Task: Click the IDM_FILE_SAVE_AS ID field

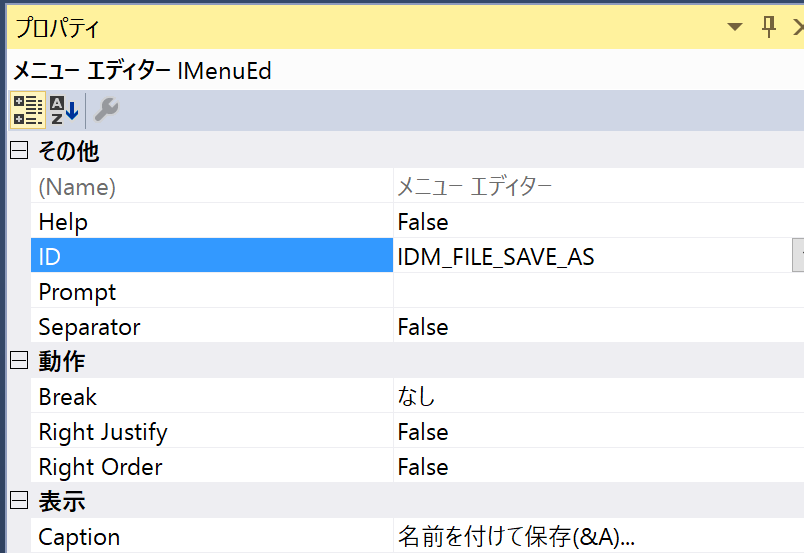Action: tap(592, 255)
